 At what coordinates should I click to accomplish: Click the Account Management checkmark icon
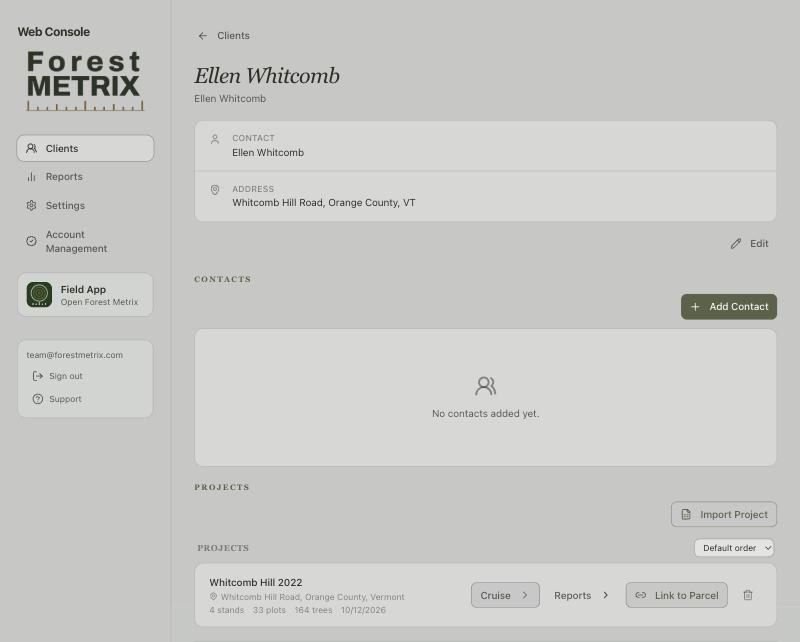click(x=32, y=241)
